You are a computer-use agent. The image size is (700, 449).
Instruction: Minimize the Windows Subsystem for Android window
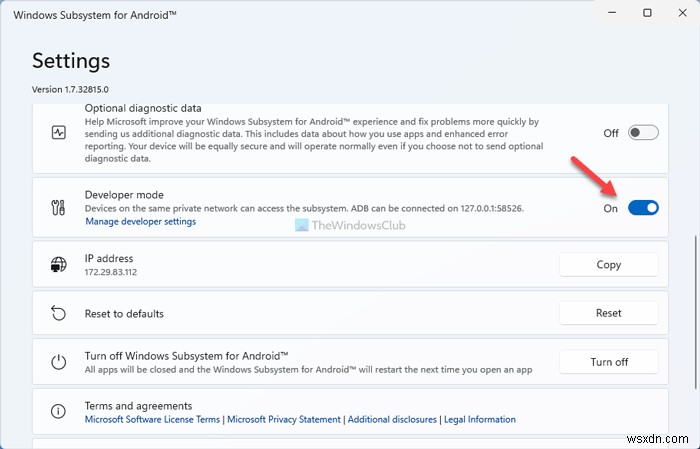(601, 13)
